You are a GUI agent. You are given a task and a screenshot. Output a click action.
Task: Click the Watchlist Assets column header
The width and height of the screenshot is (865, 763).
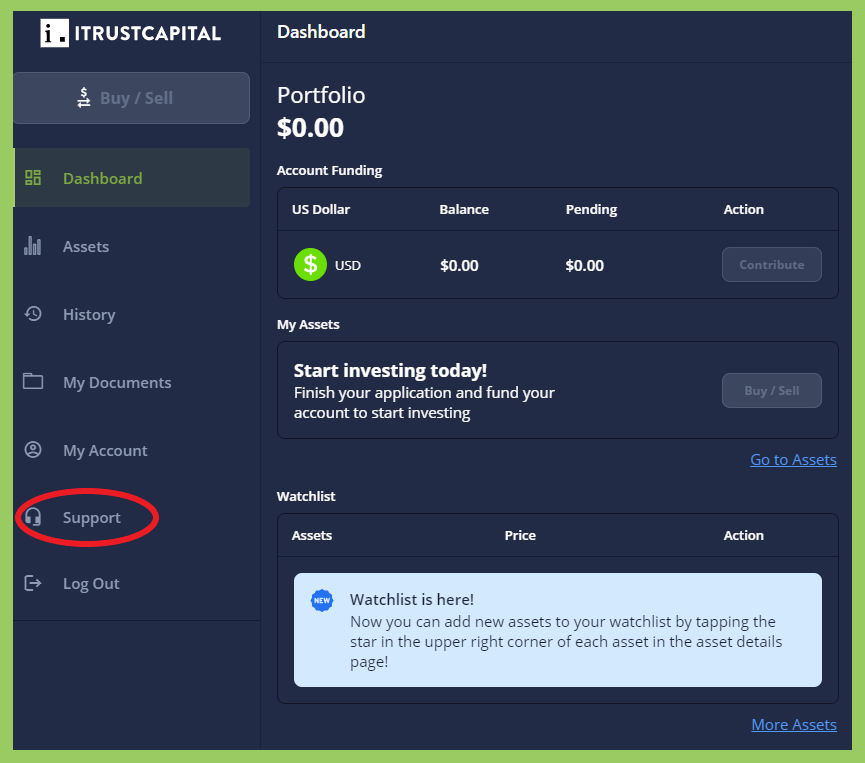coord(312,536)
